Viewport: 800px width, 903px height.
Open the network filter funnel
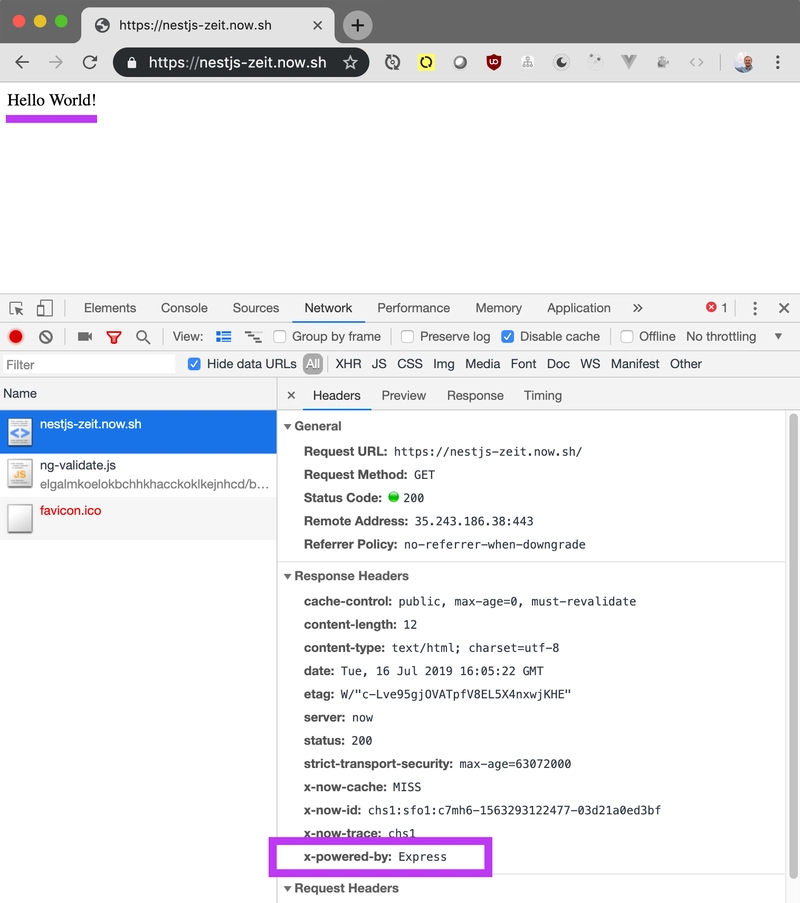(x=114, y=336)
